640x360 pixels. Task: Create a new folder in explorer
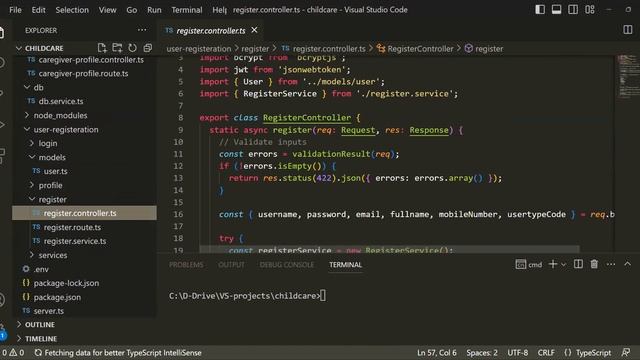(117, 48)
